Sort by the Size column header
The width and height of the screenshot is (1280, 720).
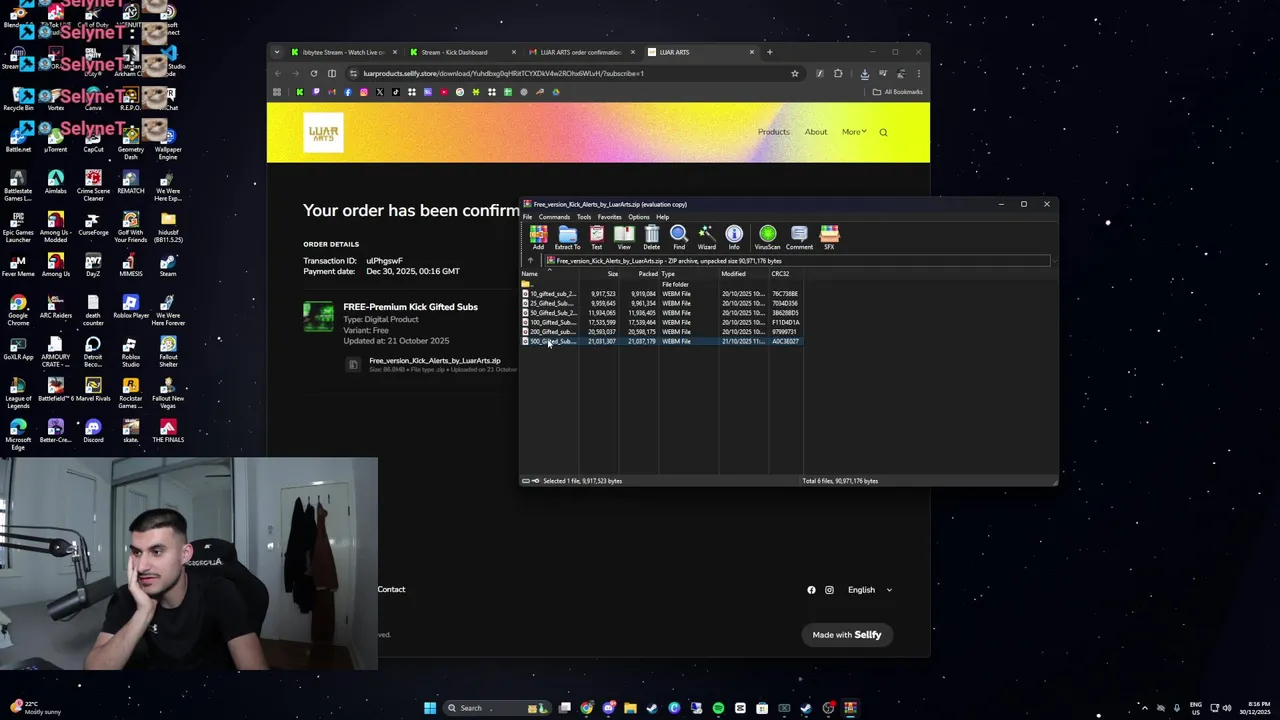(x=599, y=274)
